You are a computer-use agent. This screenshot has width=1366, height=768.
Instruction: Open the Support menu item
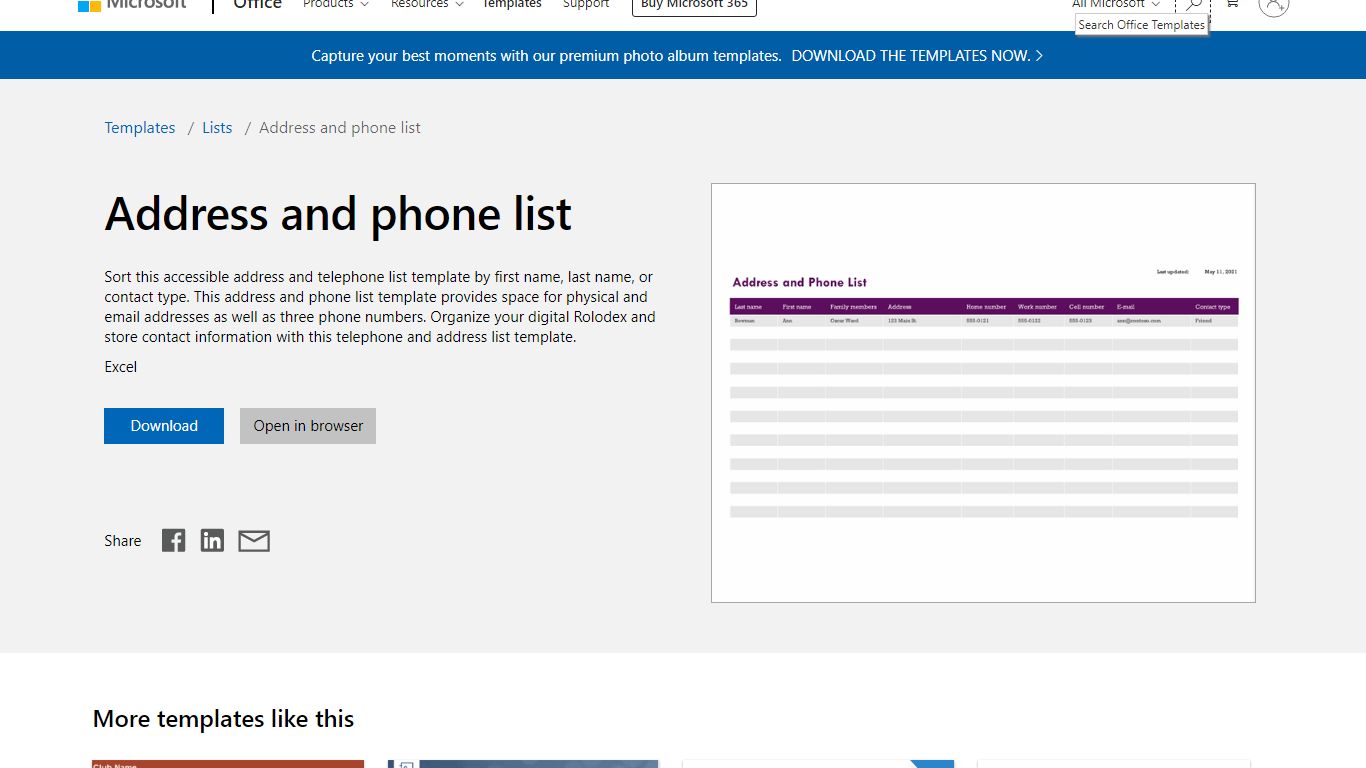(x=585, y=4)
